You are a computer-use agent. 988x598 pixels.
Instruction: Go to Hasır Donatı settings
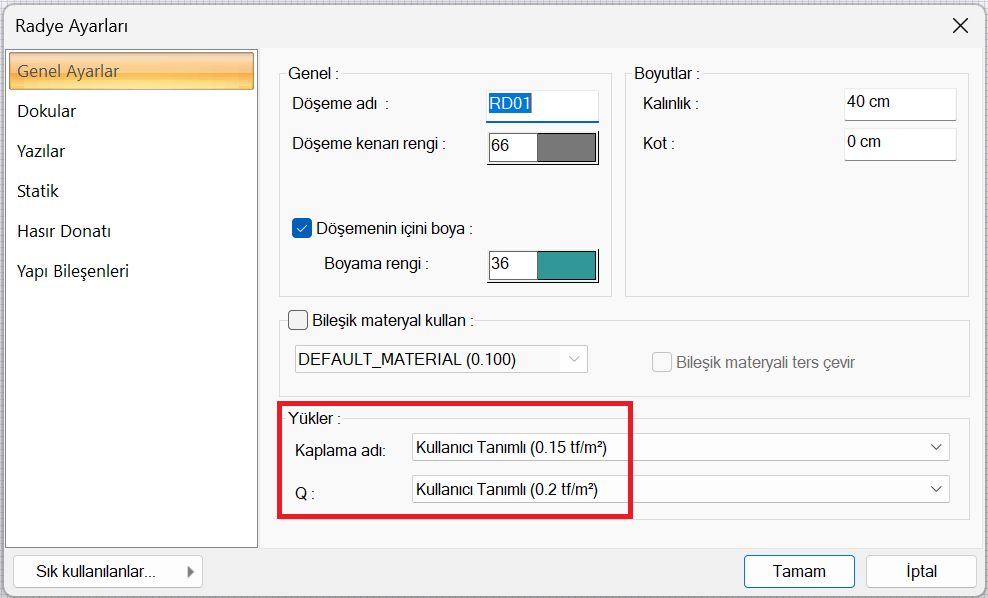[x=64, y=231]
